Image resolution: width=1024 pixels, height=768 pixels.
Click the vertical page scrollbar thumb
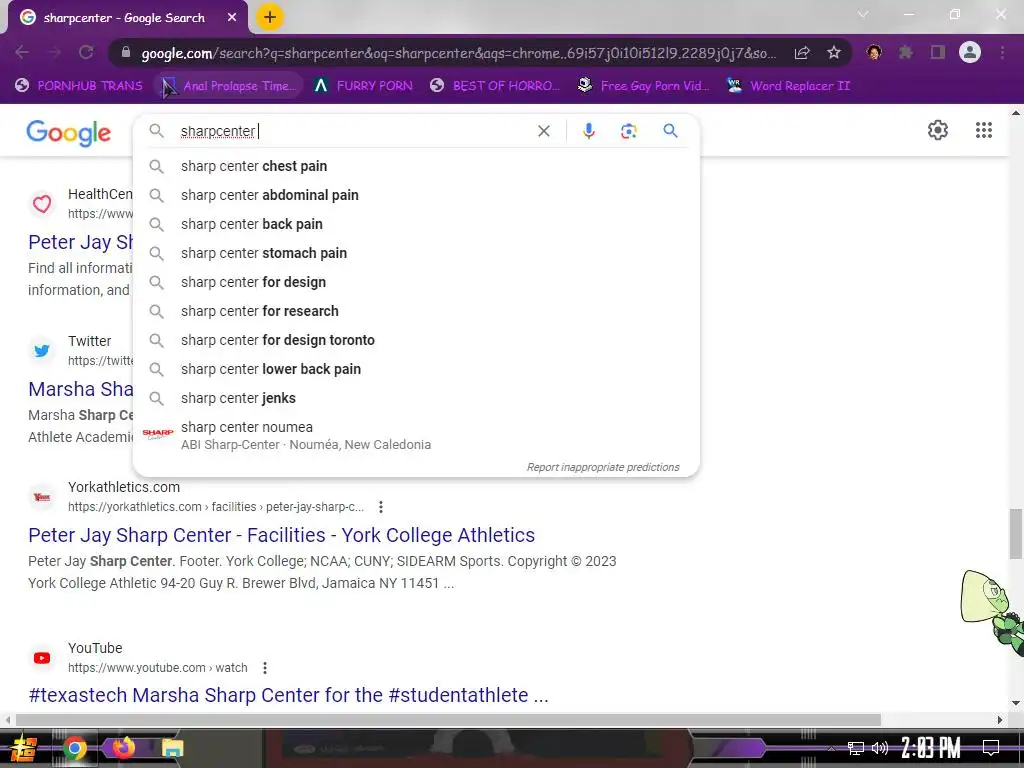coord(1016,534)
